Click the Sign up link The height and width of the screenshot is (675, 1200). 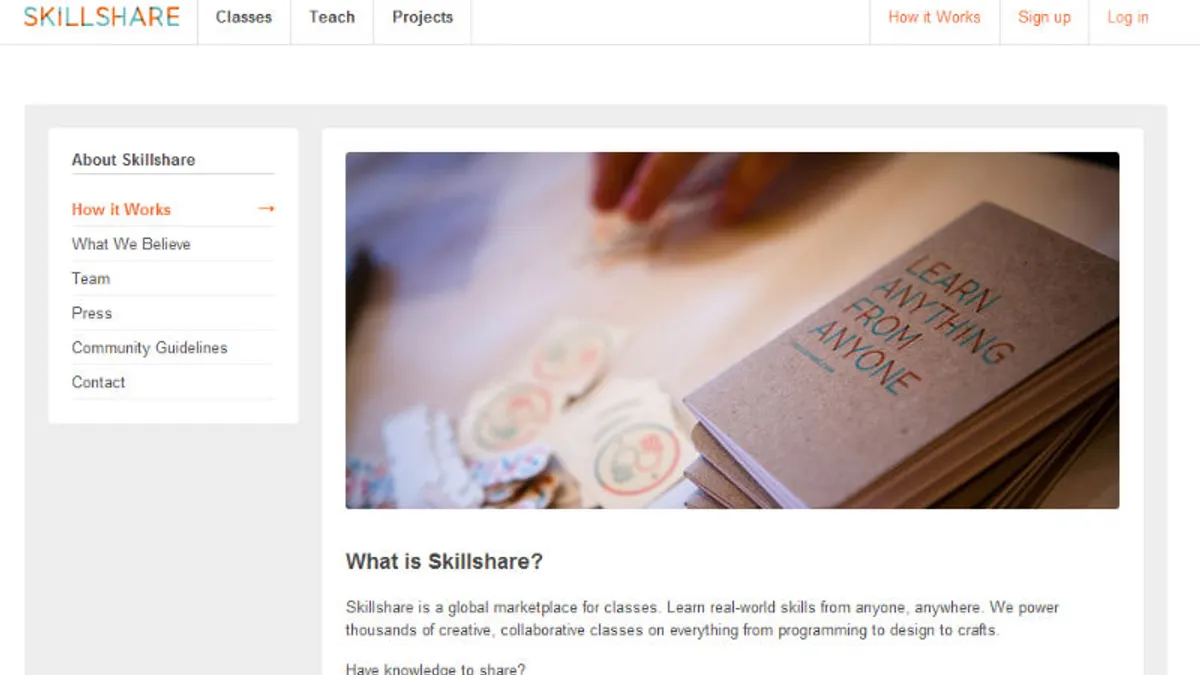[1044, 17]
